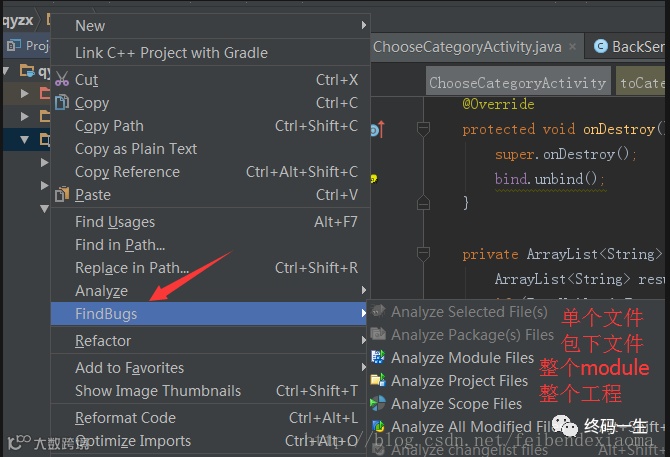670x457 pixels.
Task: Open the Refactor submenu
Action: point(103,340)
